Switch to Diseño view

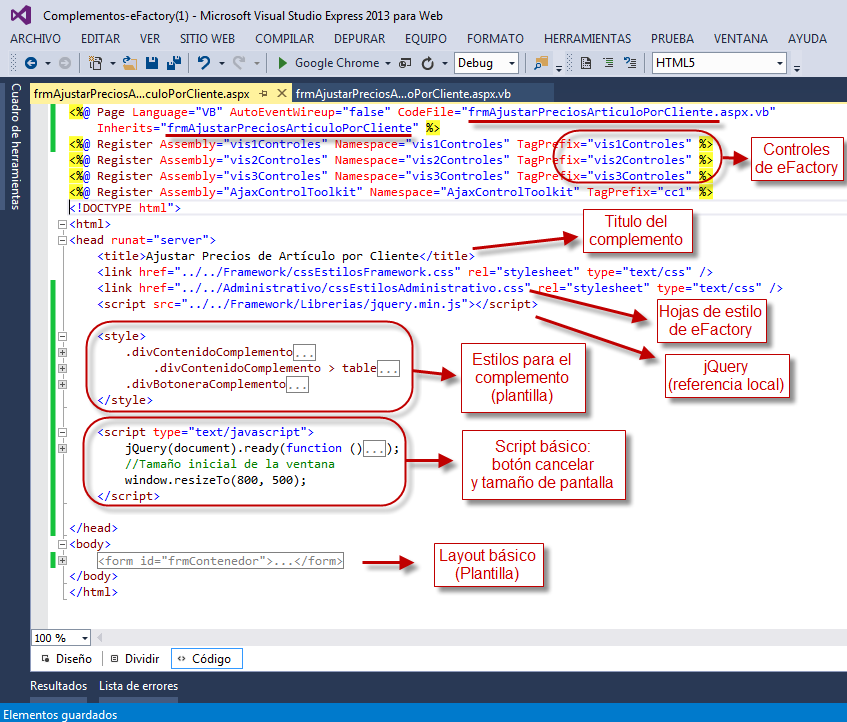click(66, 659)
